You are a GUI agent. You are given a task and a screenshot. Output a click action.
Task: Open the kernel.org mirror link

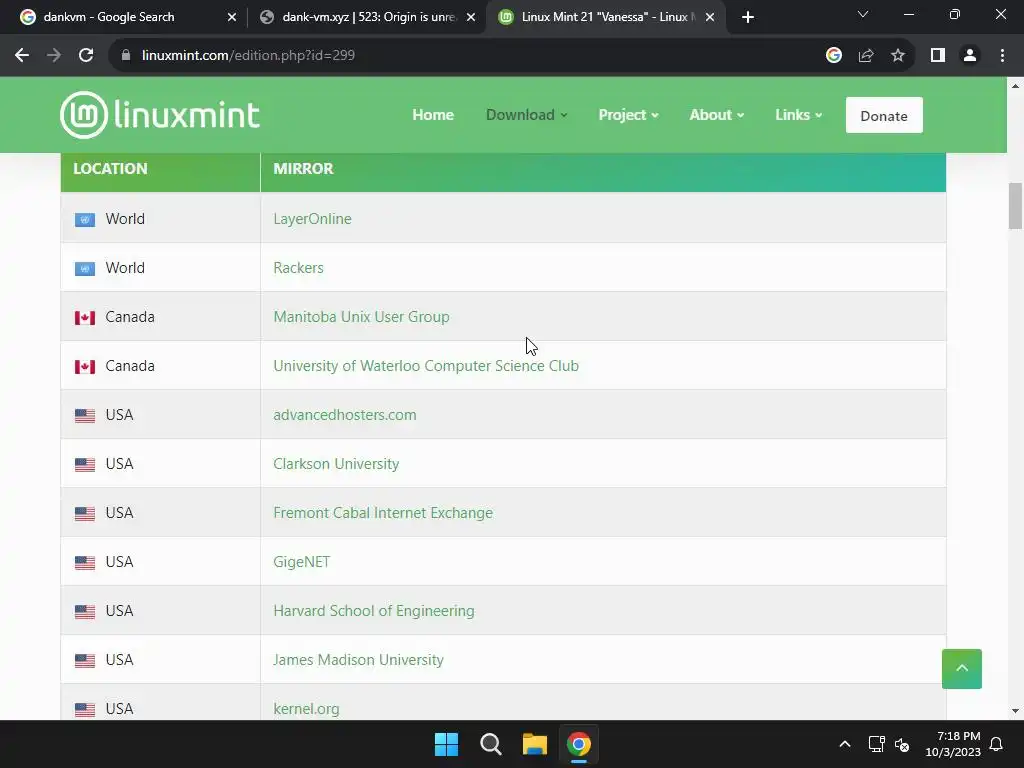point(306,709)
